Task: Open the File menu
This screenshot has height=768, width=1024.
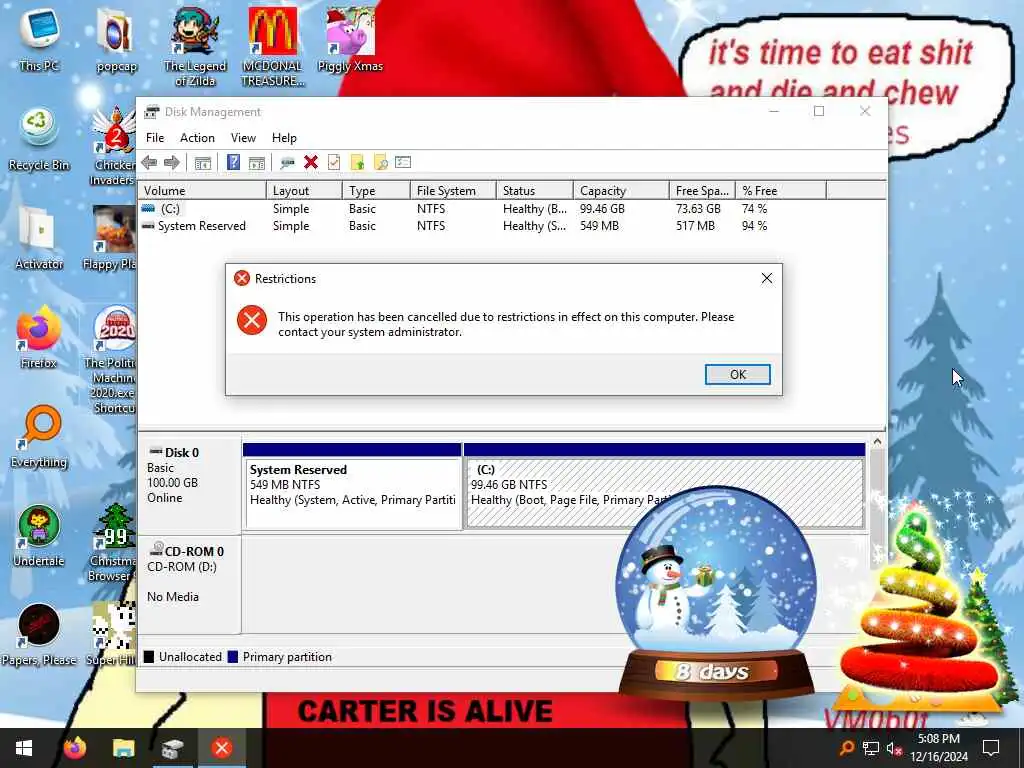Action: 155,138
